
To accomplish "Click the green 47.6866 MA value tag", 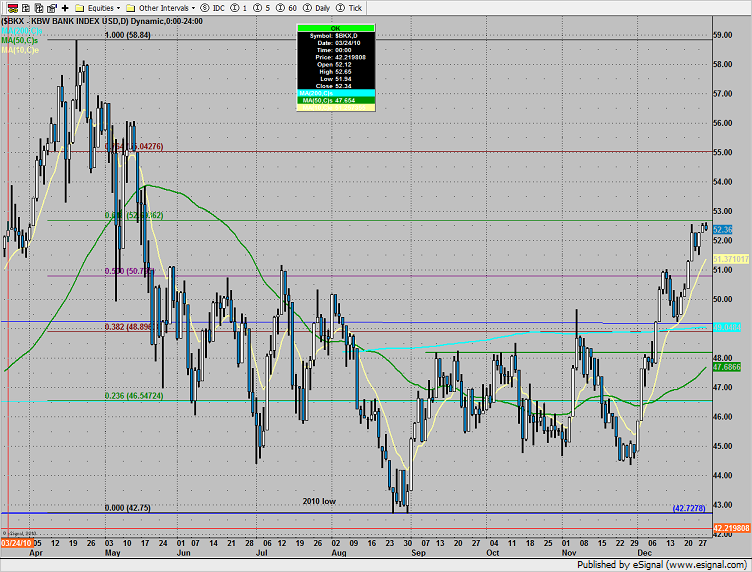I will pyautogui.click(x=727, y=367).
